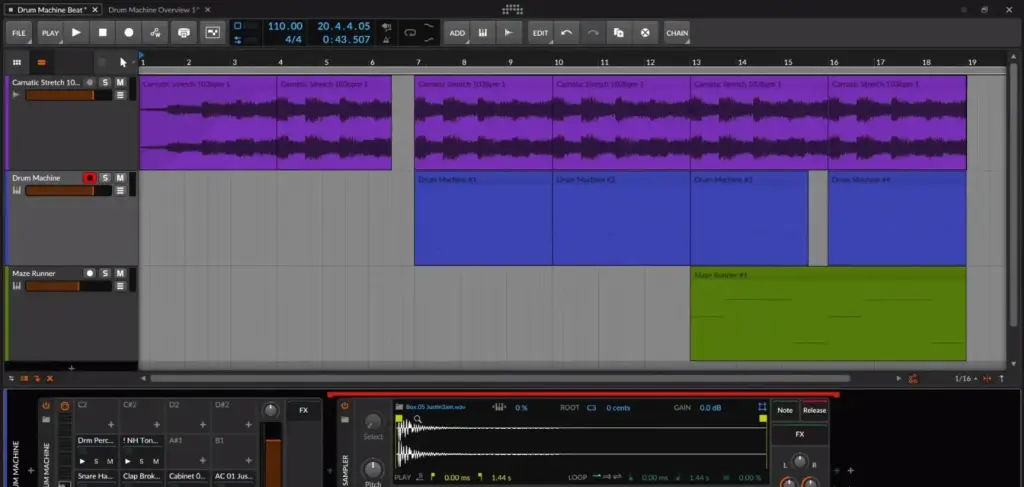Click the overdub icon next to record
1024x487 pixels.
184,33
